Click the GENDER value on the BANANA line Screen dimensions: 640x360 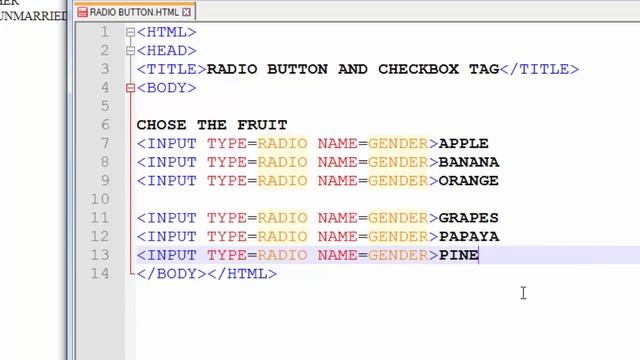[x=398, y=162]
